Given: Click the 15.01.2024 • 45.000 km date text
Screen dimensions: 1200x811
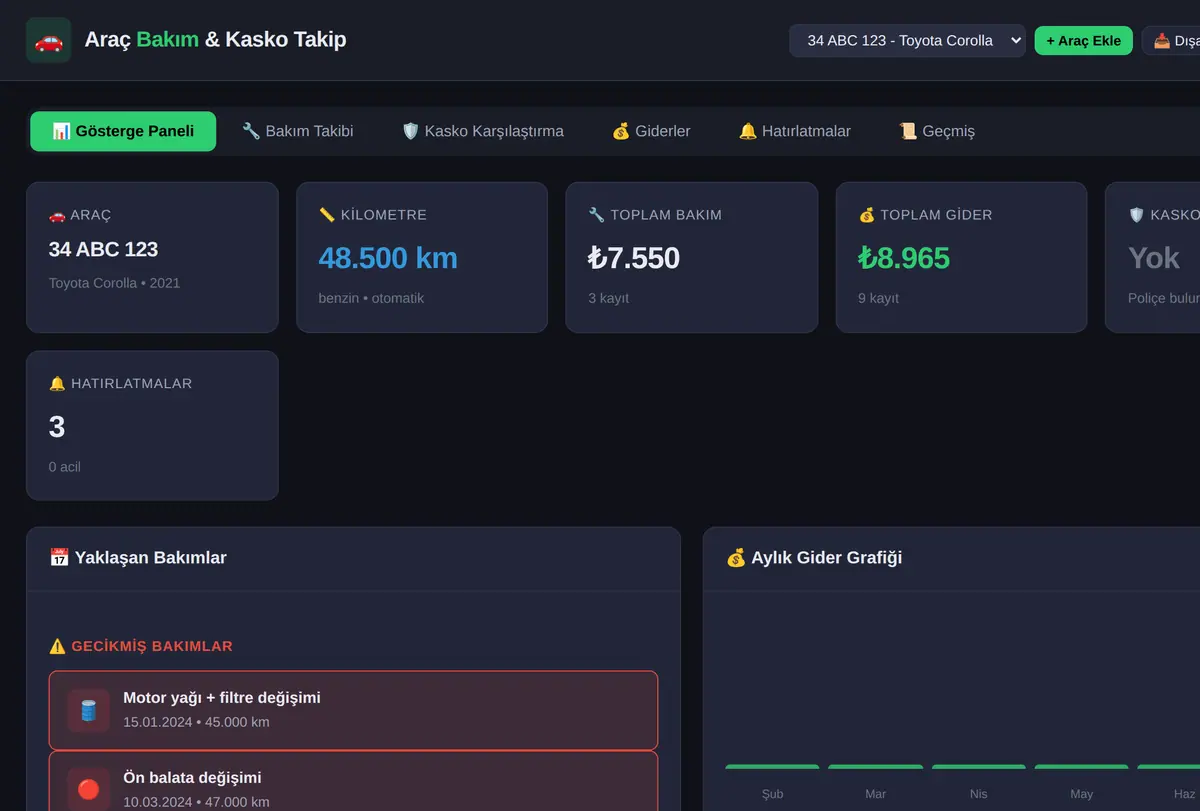Looking at the screenshot, I should click(196, 722).
